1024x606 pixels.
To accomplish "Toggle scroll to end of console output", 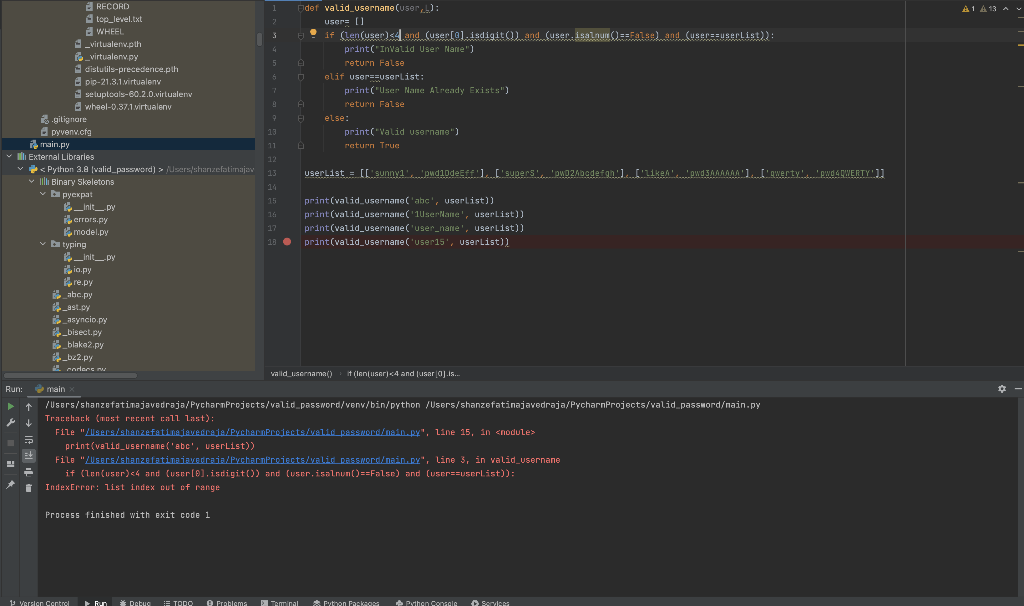I will click(x=29, y=455).
